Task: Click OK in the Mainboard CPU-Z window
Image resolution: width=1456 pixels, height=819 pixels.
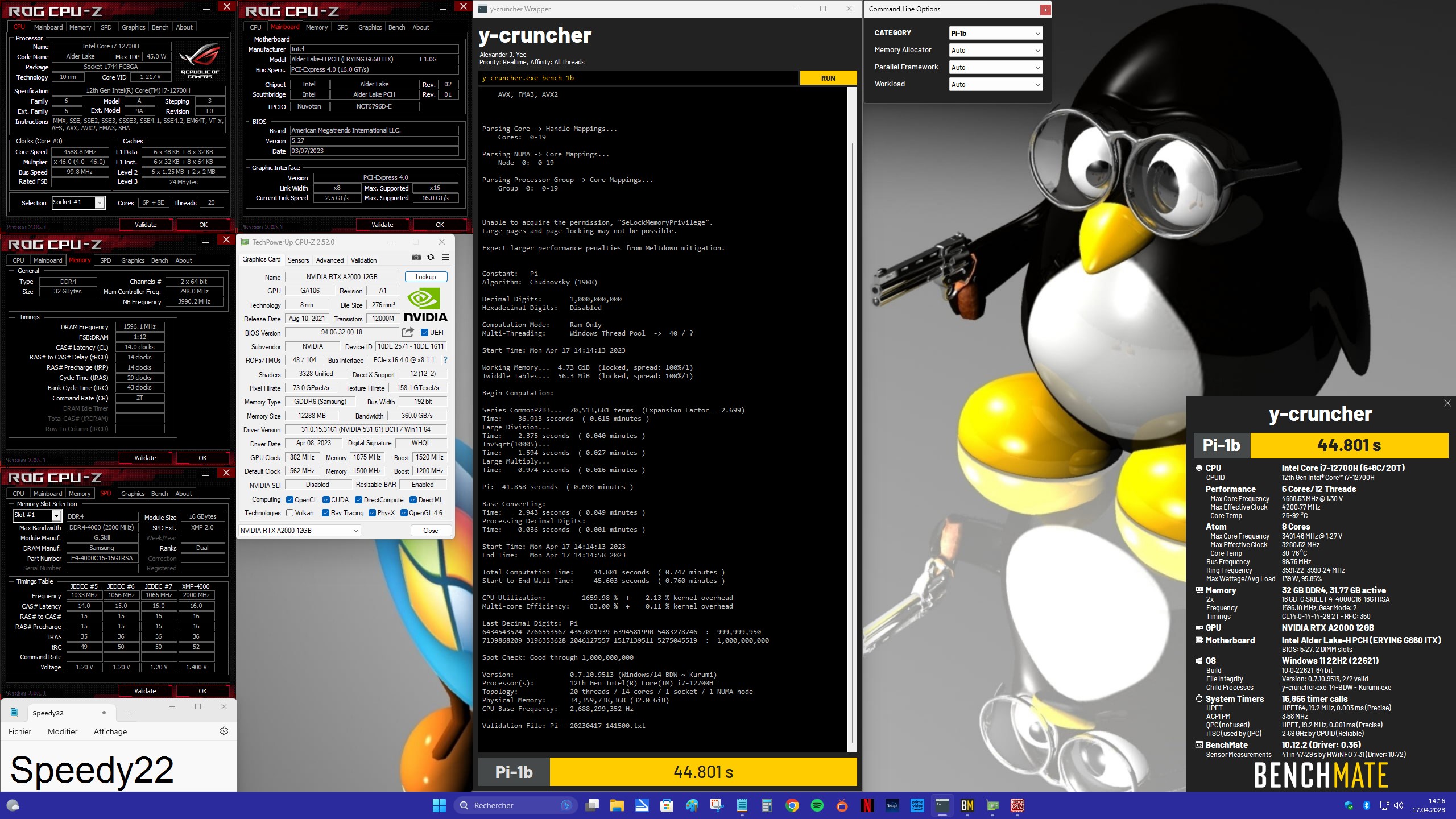Action: [x=440, y=225]
